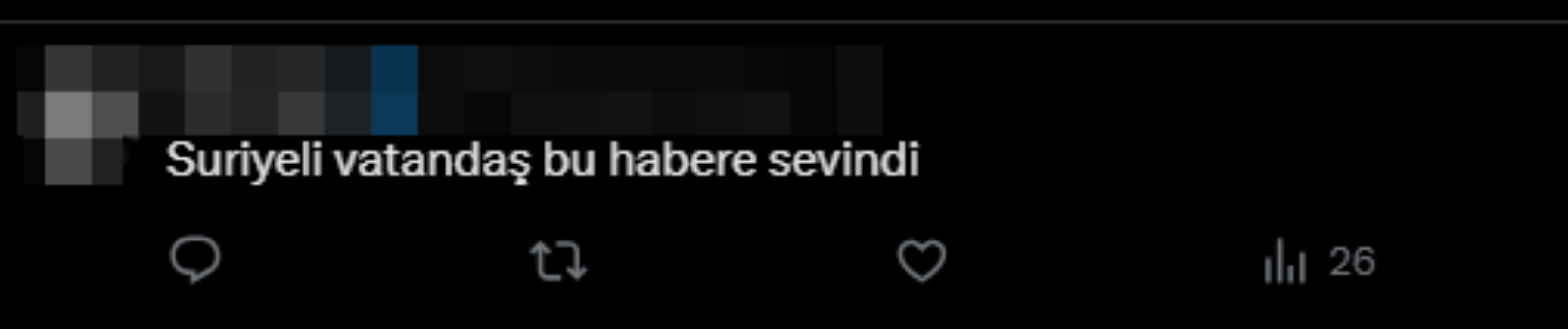Click the word 'sevindi' in the tweet
This screenshot has width=1568, height=329.
pos(844,160)
